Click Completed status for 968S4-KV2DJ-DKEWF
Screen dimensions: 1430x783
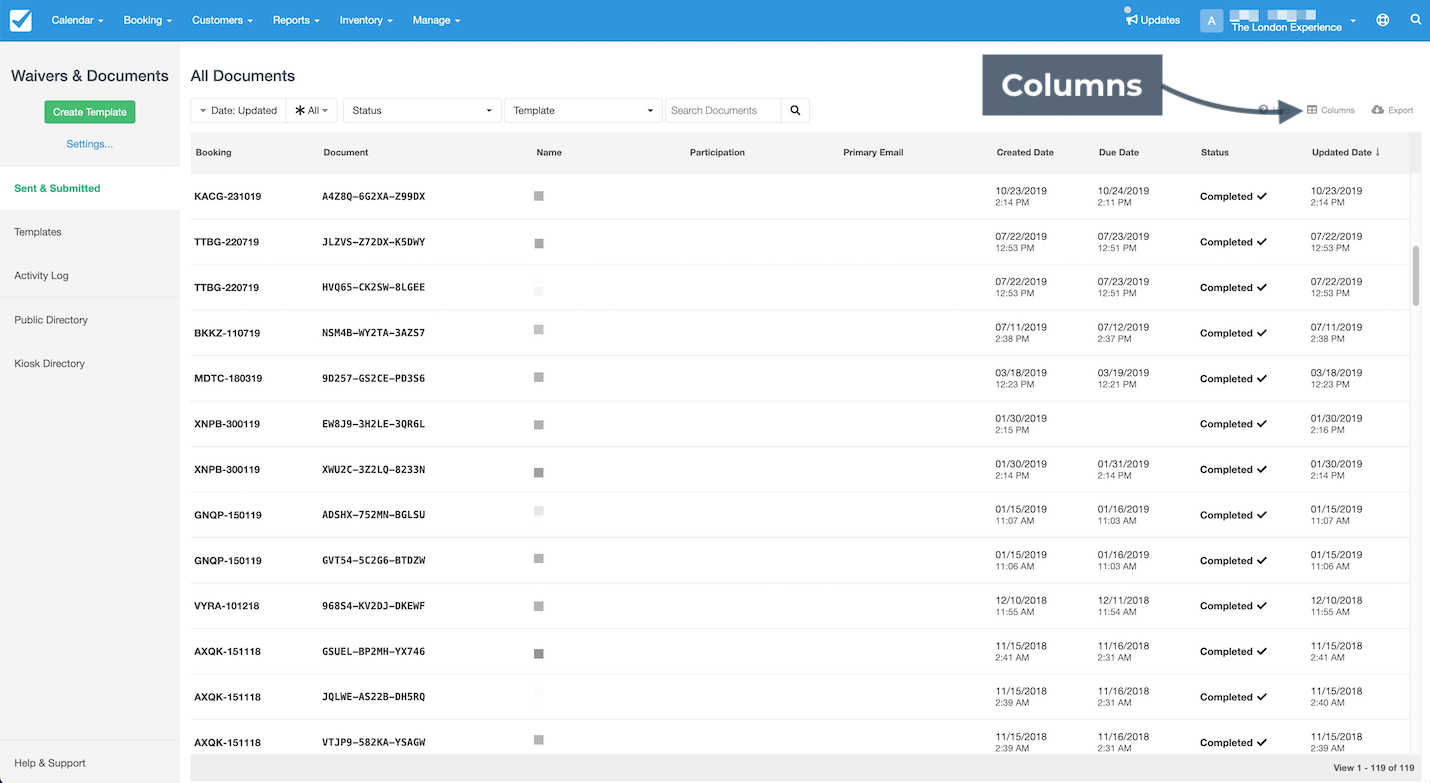click(x=1233, y=606)
